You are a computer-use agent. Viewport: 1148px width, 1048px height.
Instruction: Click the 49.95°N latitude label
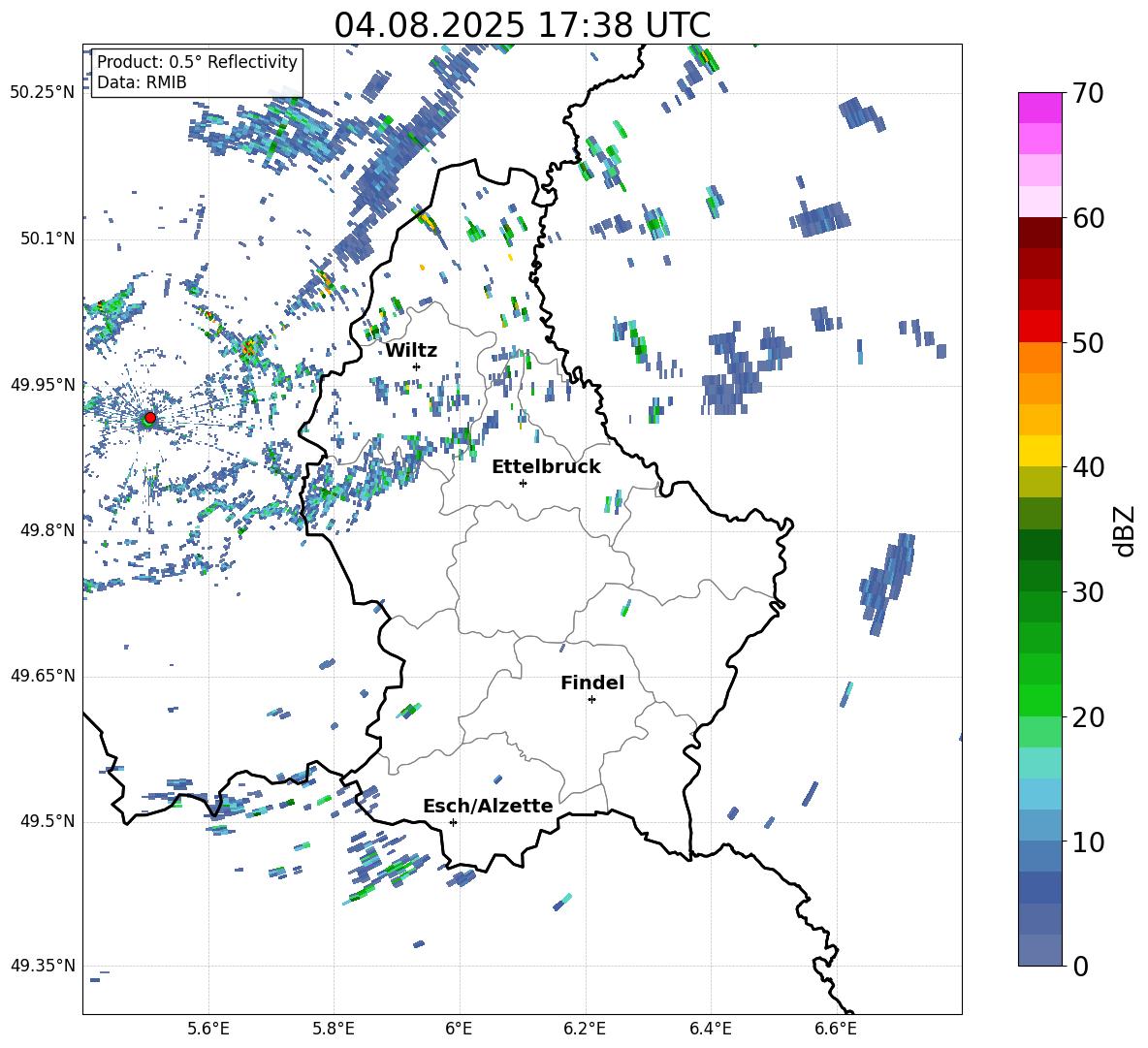[43, 384]
